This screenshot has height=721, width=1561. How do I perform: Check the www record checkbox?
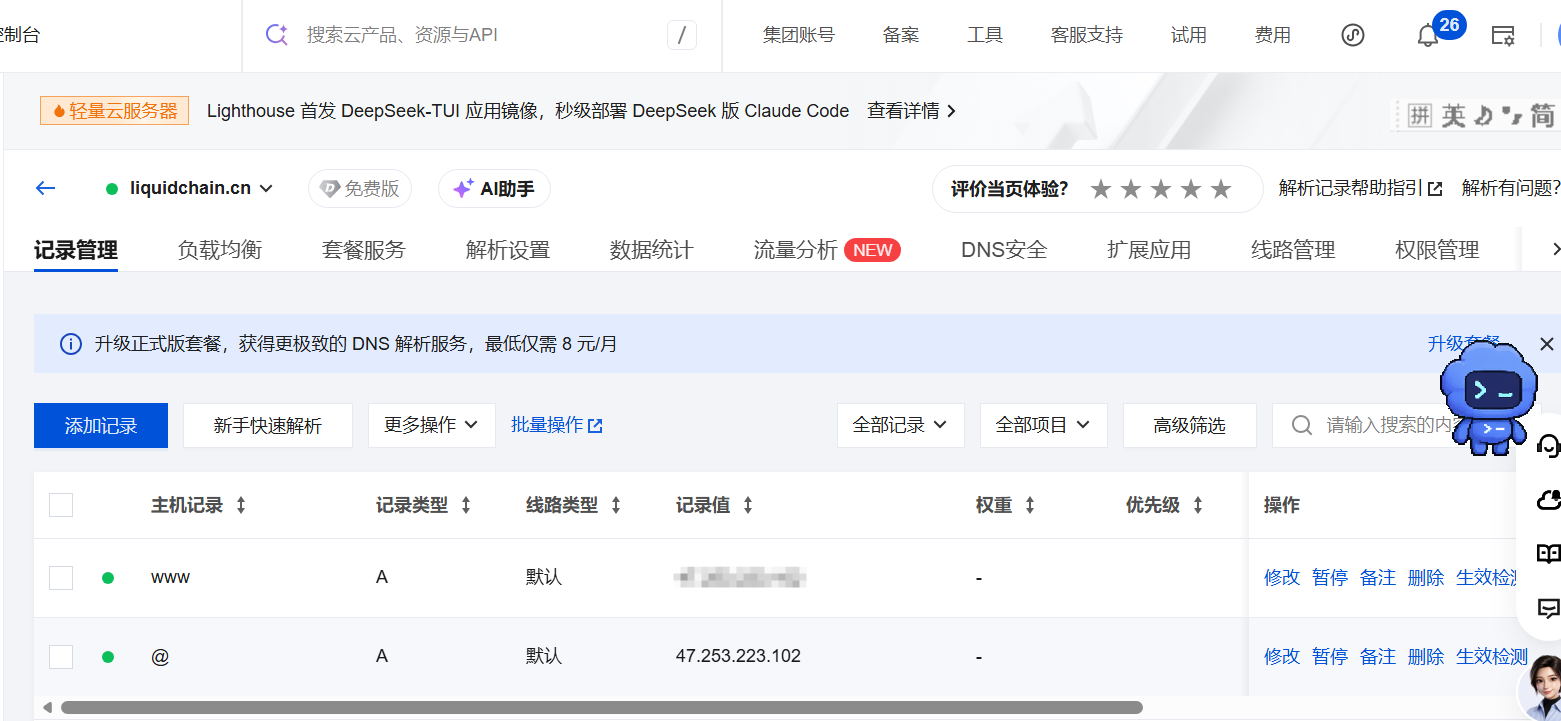click(x=61, y=577)
